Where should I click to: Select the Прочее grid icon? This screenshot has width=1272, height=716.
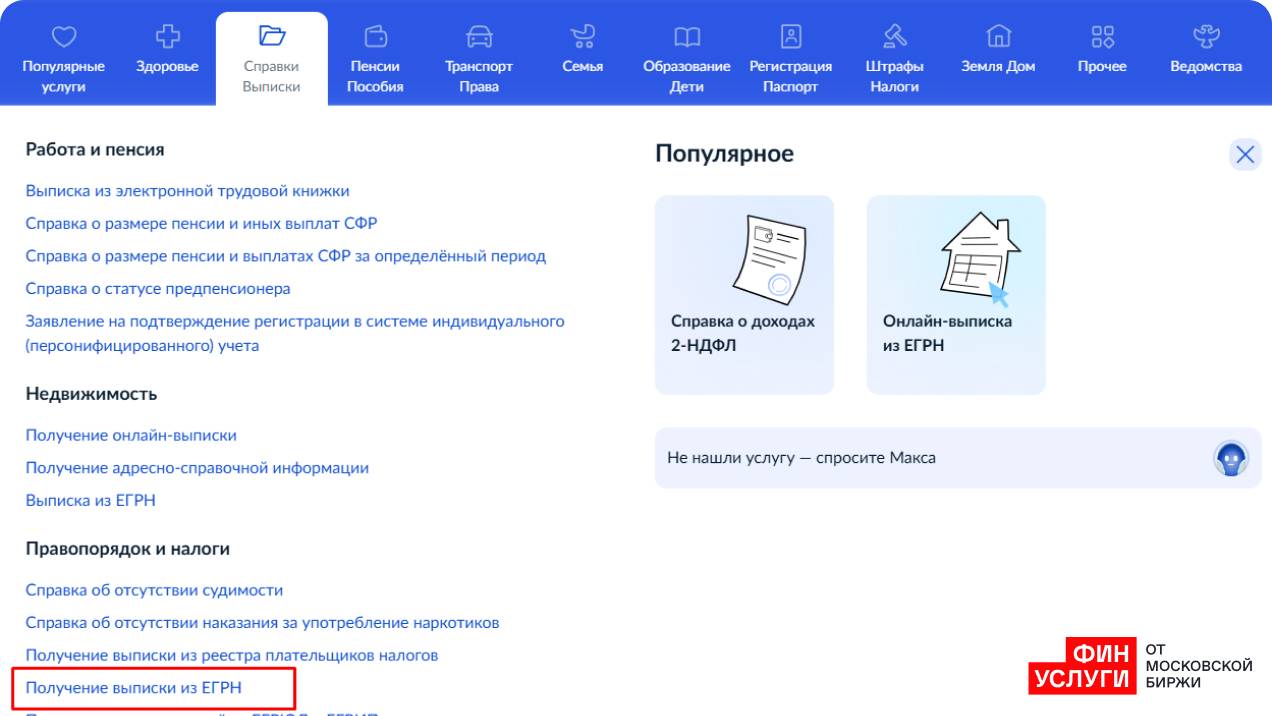click(x=1102, y=37)
